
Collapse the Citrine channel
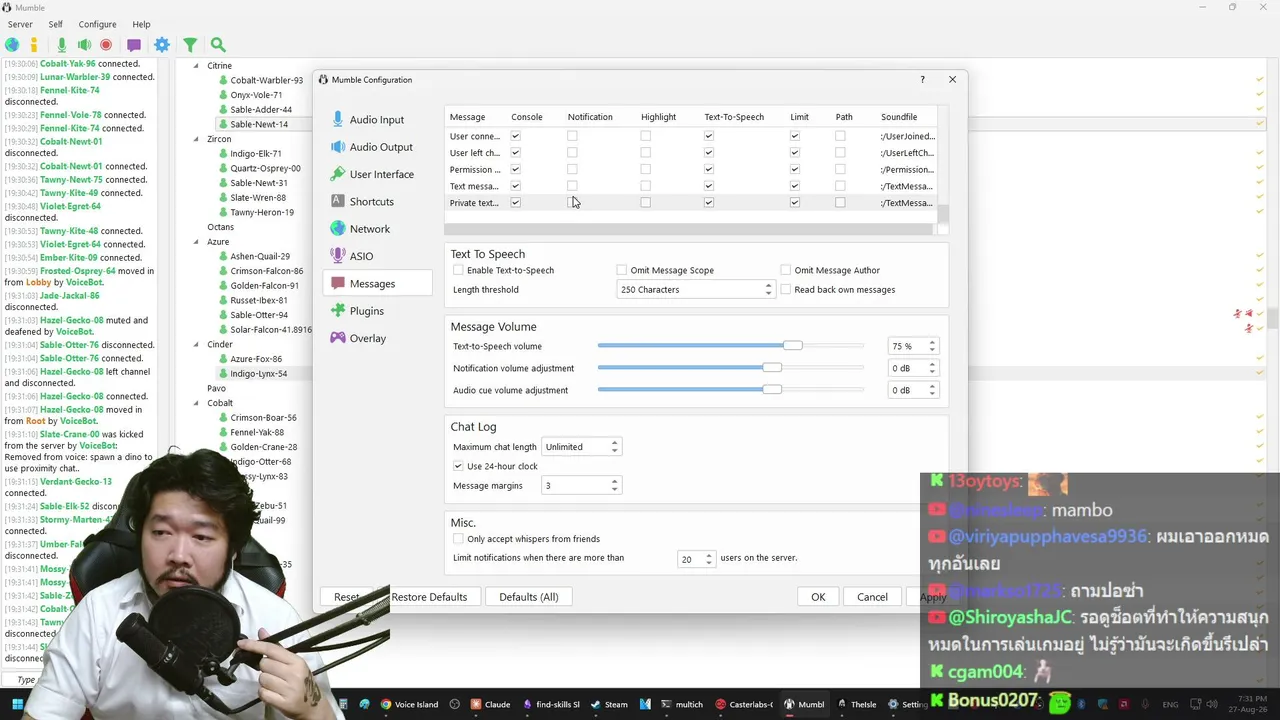(x=196, y=66)
